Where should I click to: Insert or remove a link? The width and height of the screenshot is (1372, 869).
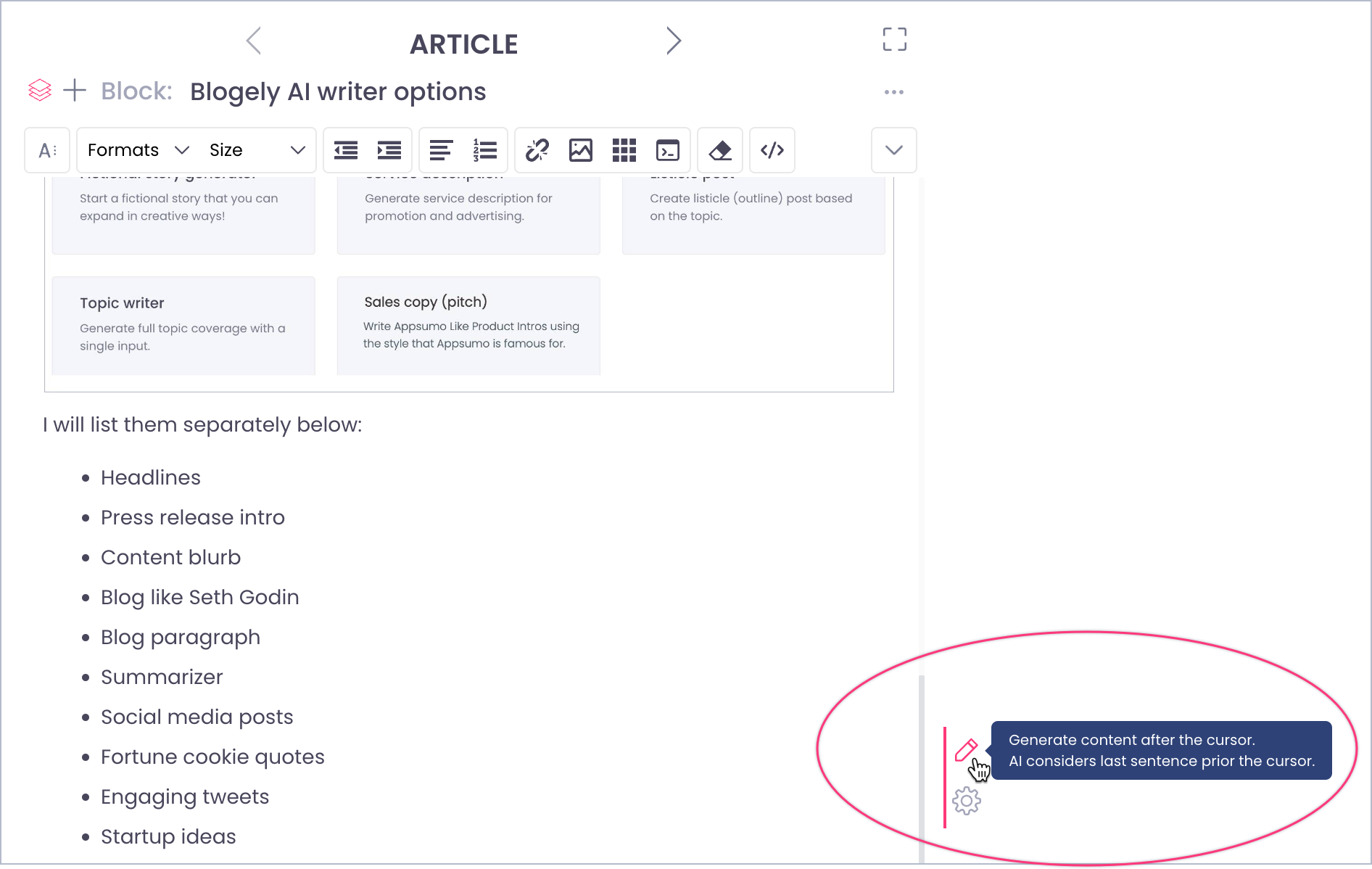click(x=537, y=150)
